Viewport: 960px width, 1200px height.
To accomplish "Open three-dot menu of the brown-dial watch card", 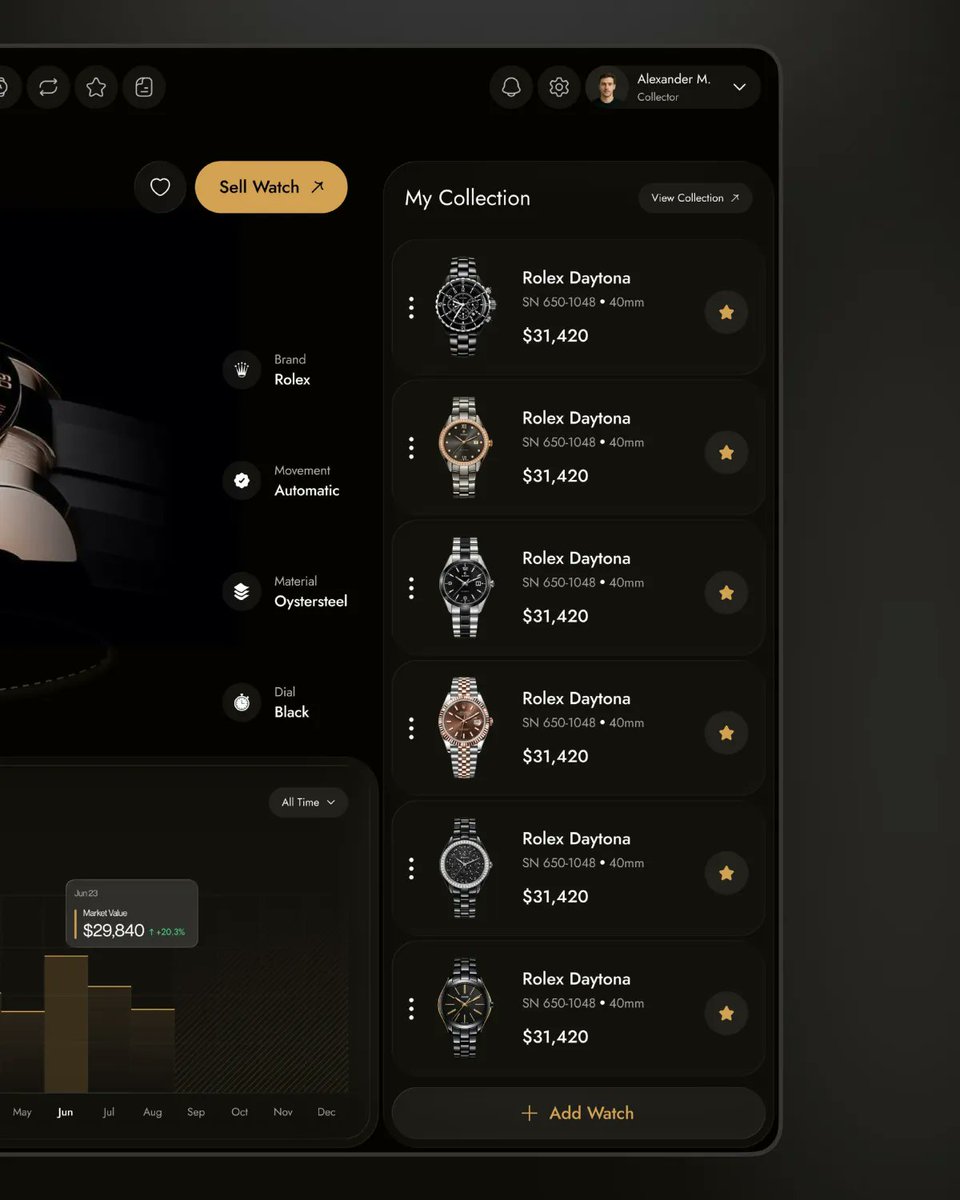I will pos(411,728).
